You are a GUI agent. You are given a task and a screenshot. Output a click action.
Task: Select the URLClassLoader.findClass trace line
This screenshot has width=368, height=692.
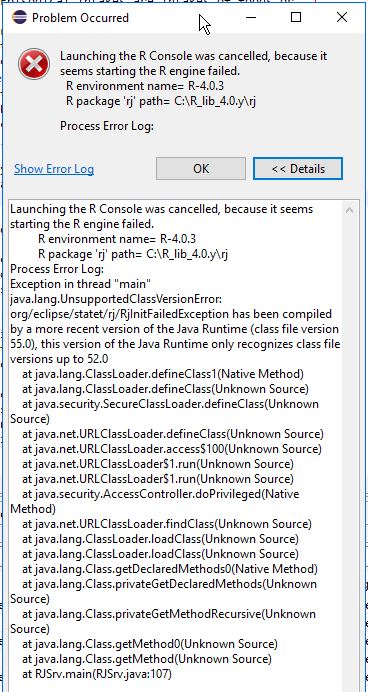[167, 524]
